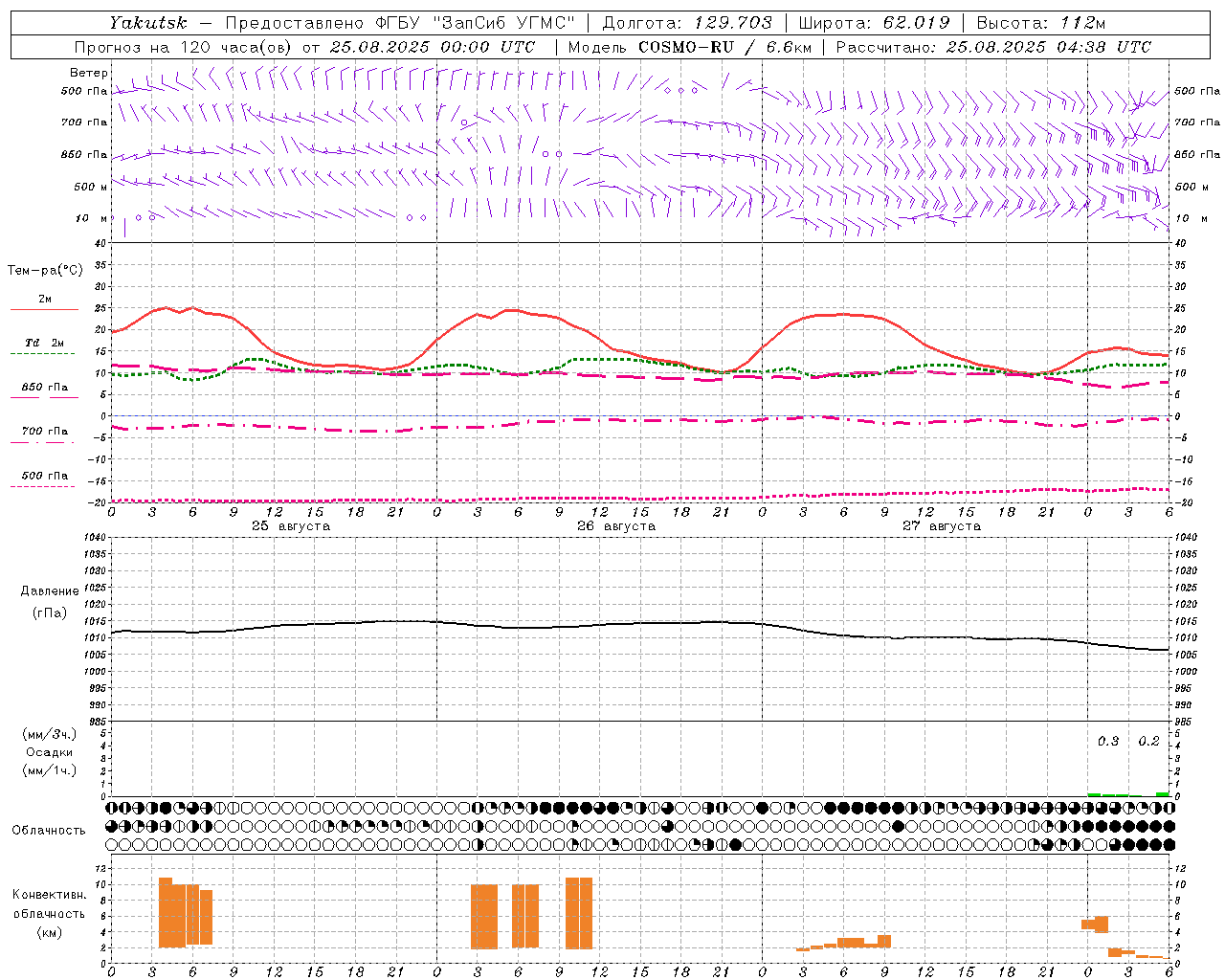The height and width of the screenshot is (980, 1225).
Task: Click the 700 гПа temperature legend entry
Action: (x=45, y=432)
